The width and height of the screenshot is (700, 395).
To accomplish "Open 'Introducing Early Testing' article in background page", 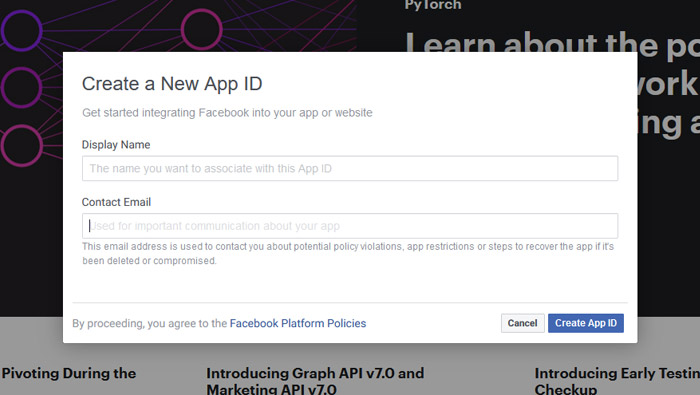I will (617, 380).
